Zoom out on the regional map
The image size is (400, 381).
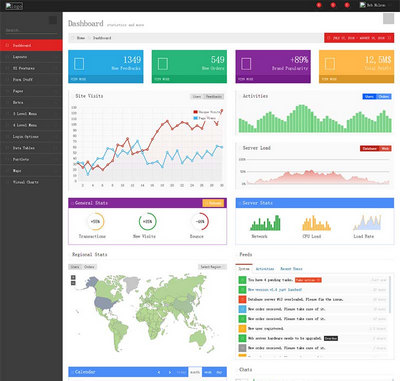tap(73, 283)
